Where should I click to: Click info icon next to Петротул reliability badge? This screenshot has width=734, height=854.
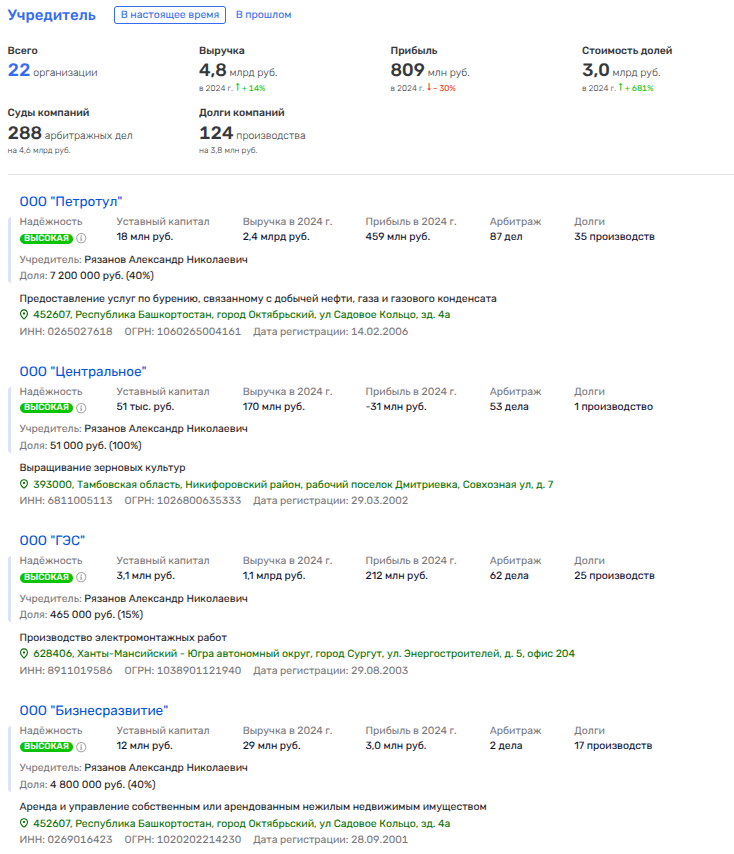click(x=82, y=238)
